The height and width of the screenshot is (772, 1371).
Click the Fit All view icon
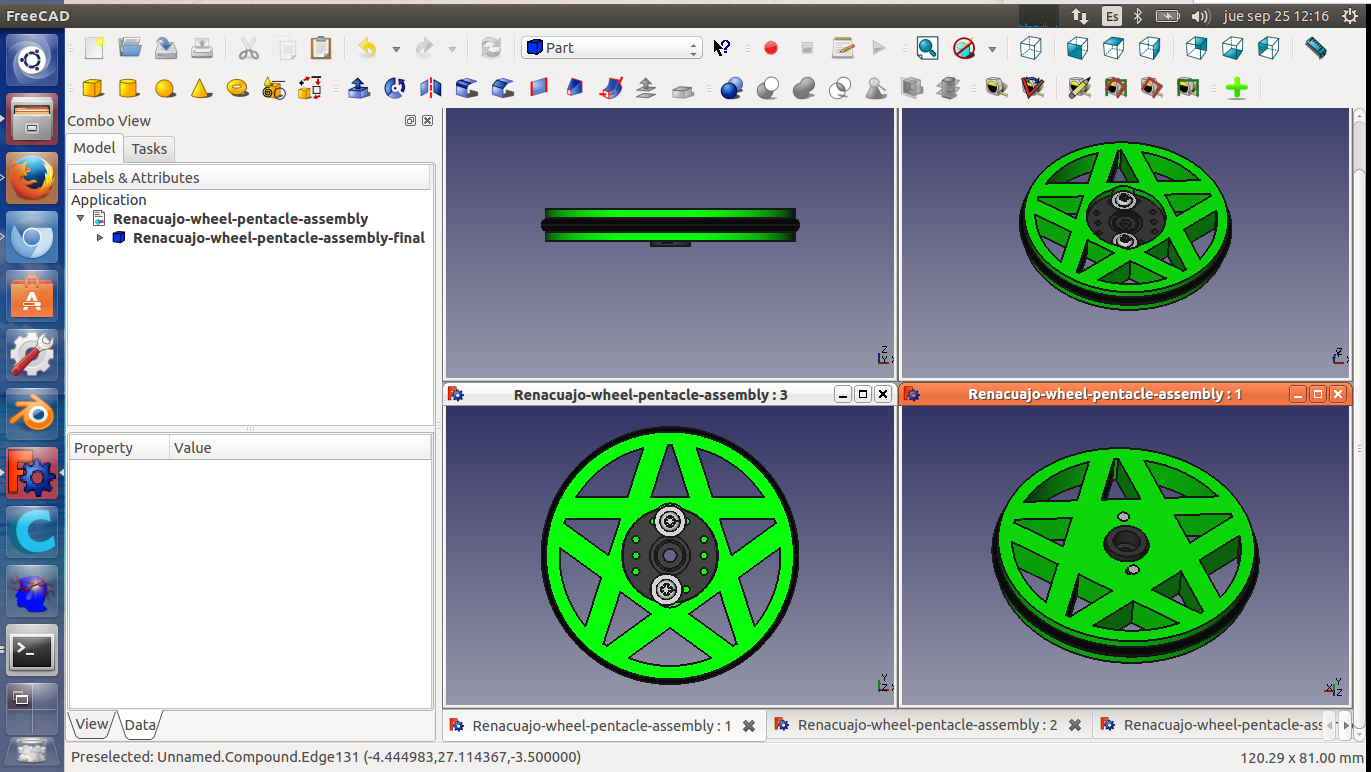pyautogui.click(x=927, y=48)
